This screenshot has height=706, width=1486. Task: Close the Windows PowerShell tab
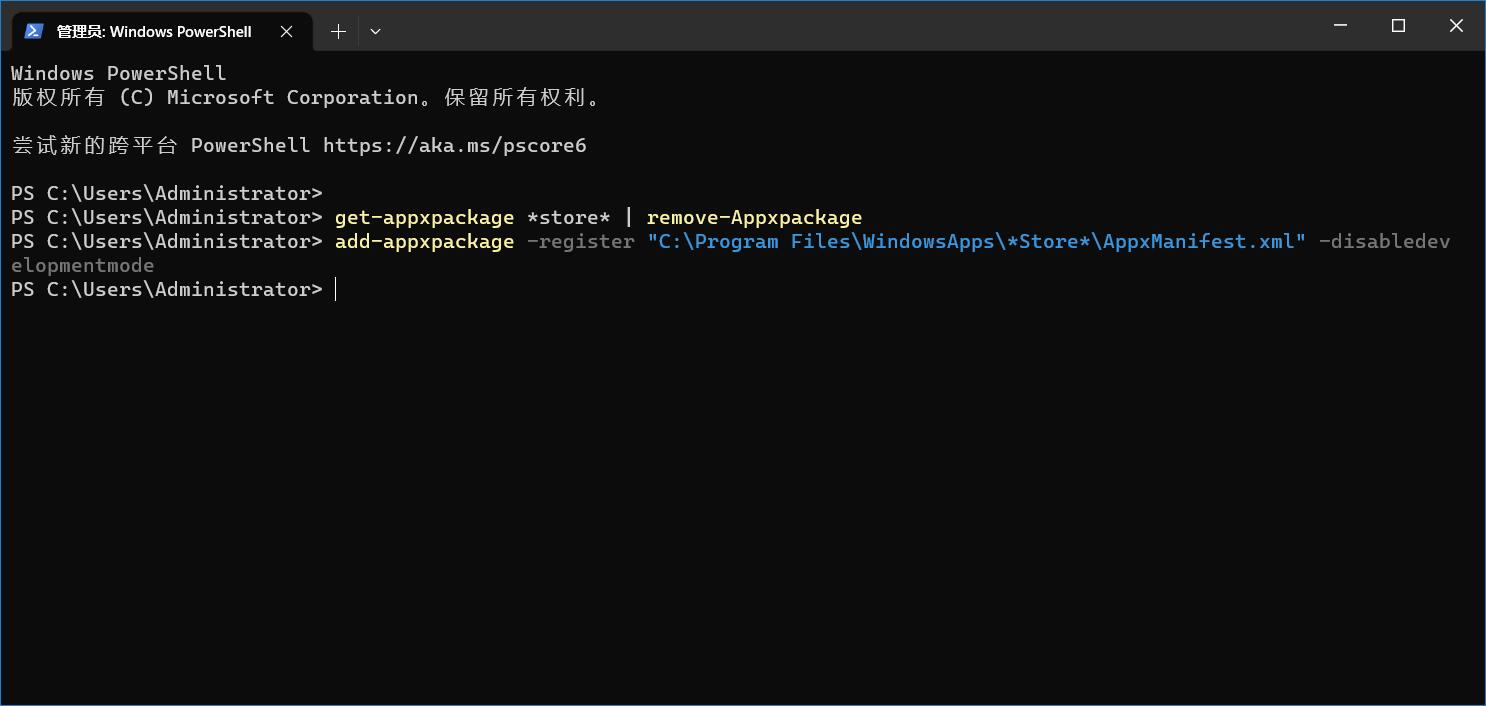tap(286, 31)
